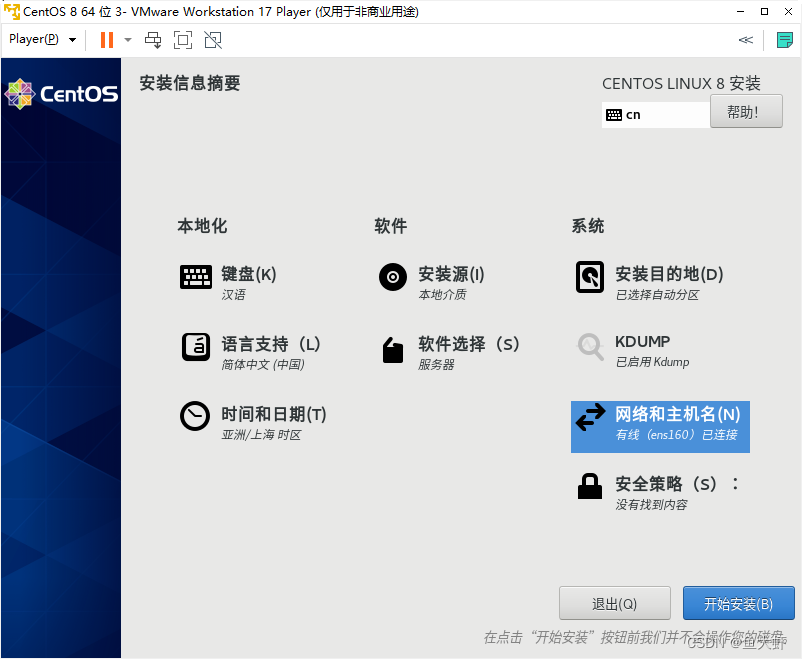Click the Send Ctrl+Alt+Del toolbar icon
Image resolution: width=802 pixels, height=659 pixels.
pos(153,40)
